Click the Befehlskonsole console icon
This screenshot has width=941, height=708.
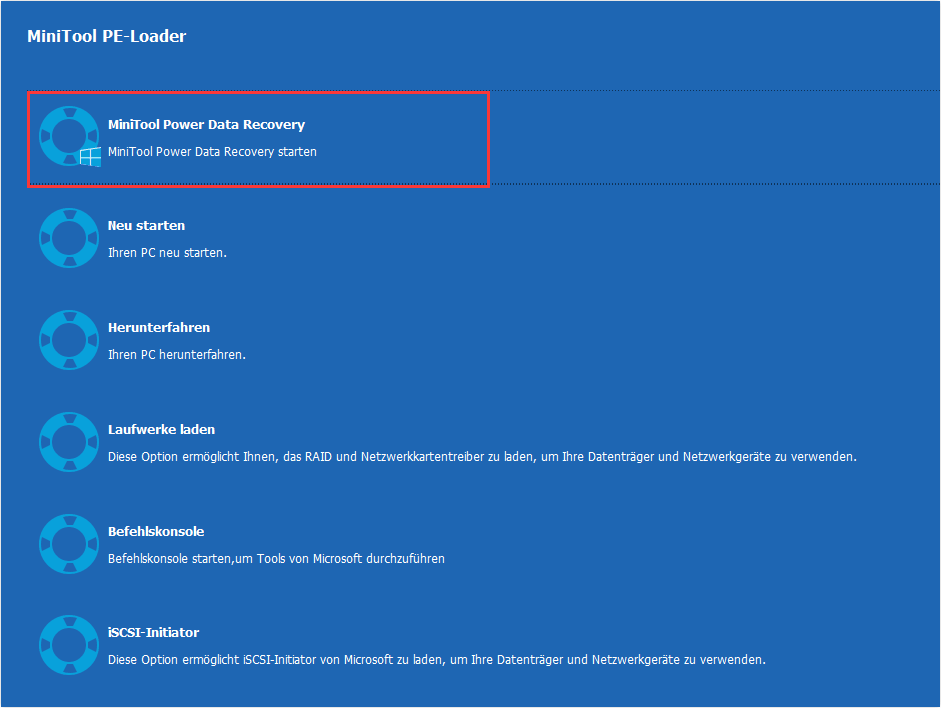68,543
